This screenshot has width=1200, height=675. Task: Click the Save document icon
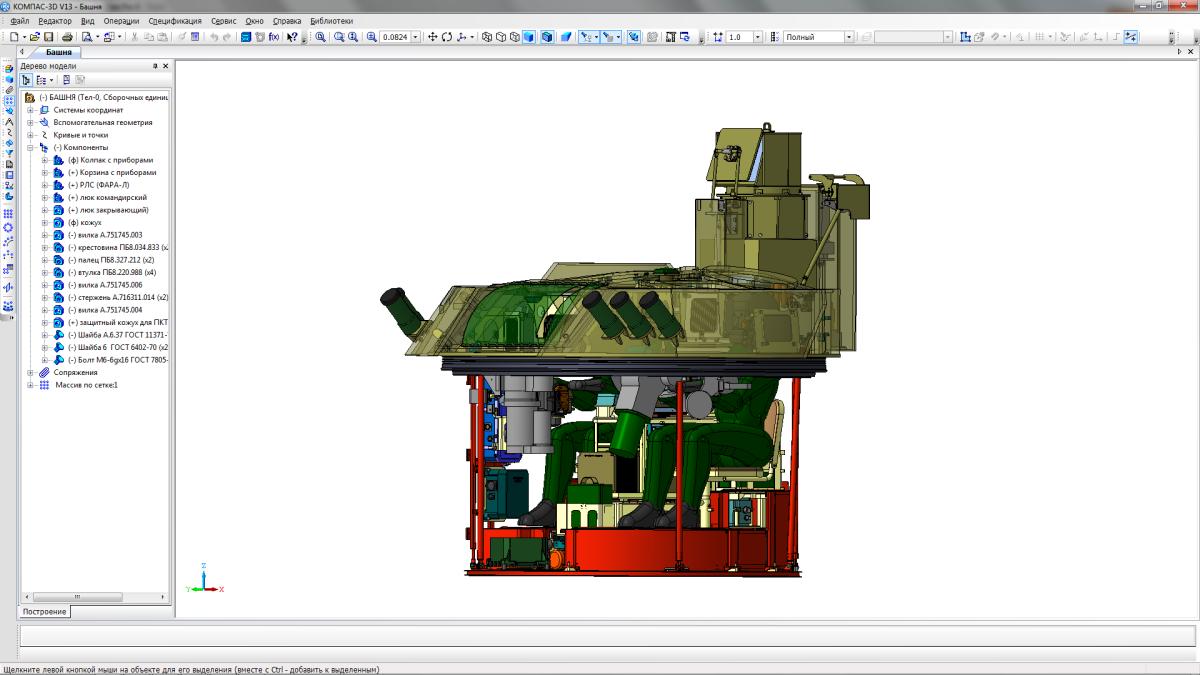click(x=47, y=37)
